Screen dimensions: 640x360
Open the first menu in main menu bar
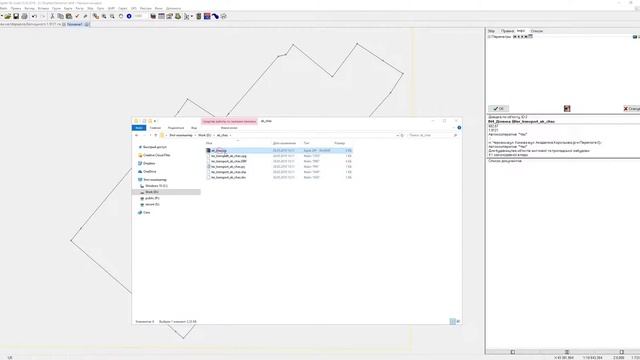pos(4,8)
